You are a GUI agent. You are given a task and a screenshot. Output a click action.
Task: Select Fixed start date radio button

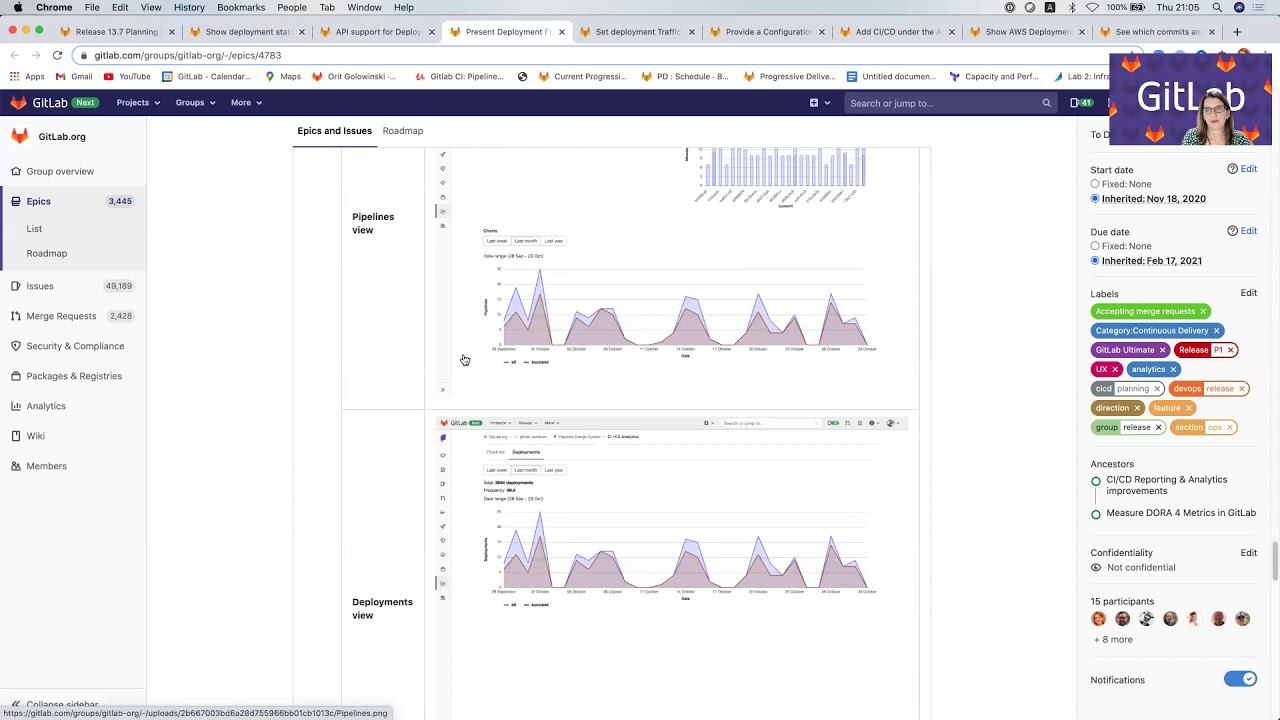(x=1095, y=184)
